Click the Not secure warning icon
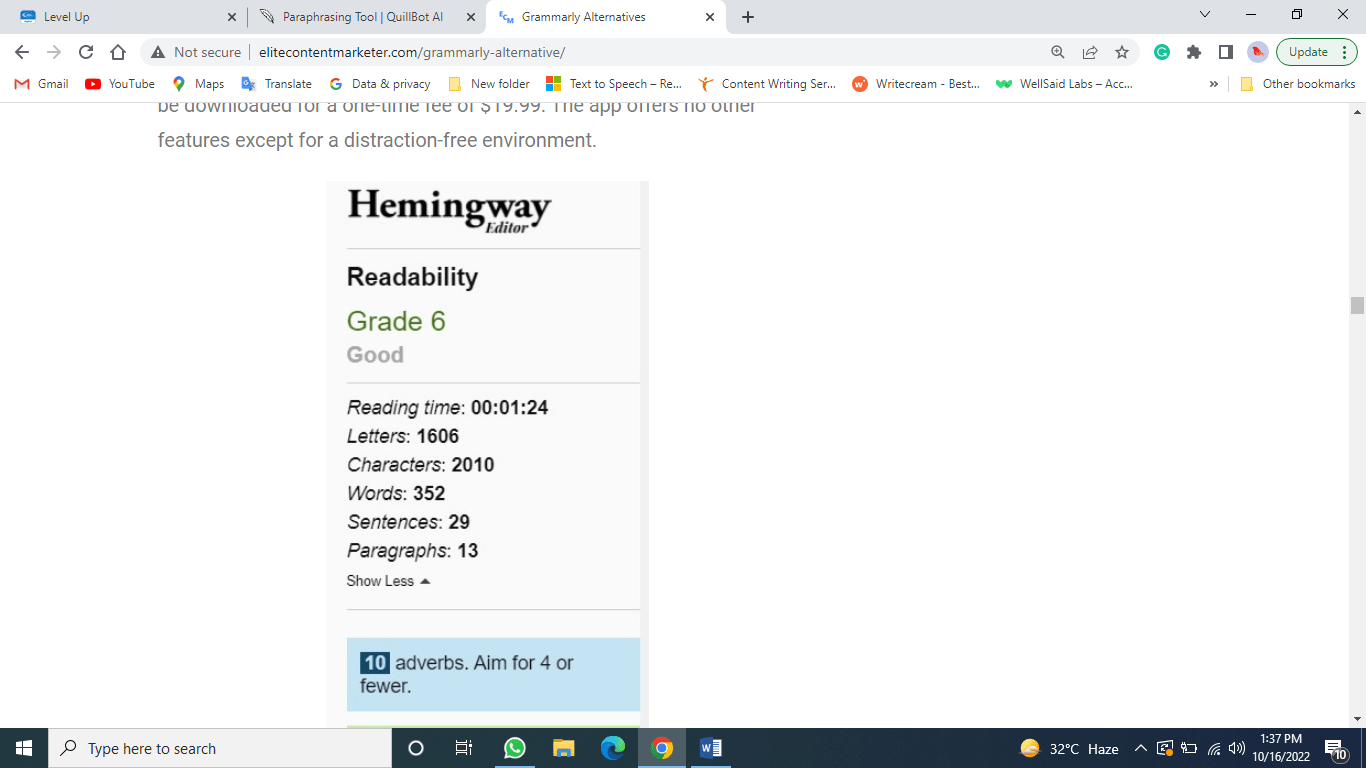The width and height of the screenshot is (1366, 768). (x=158, y=52)
